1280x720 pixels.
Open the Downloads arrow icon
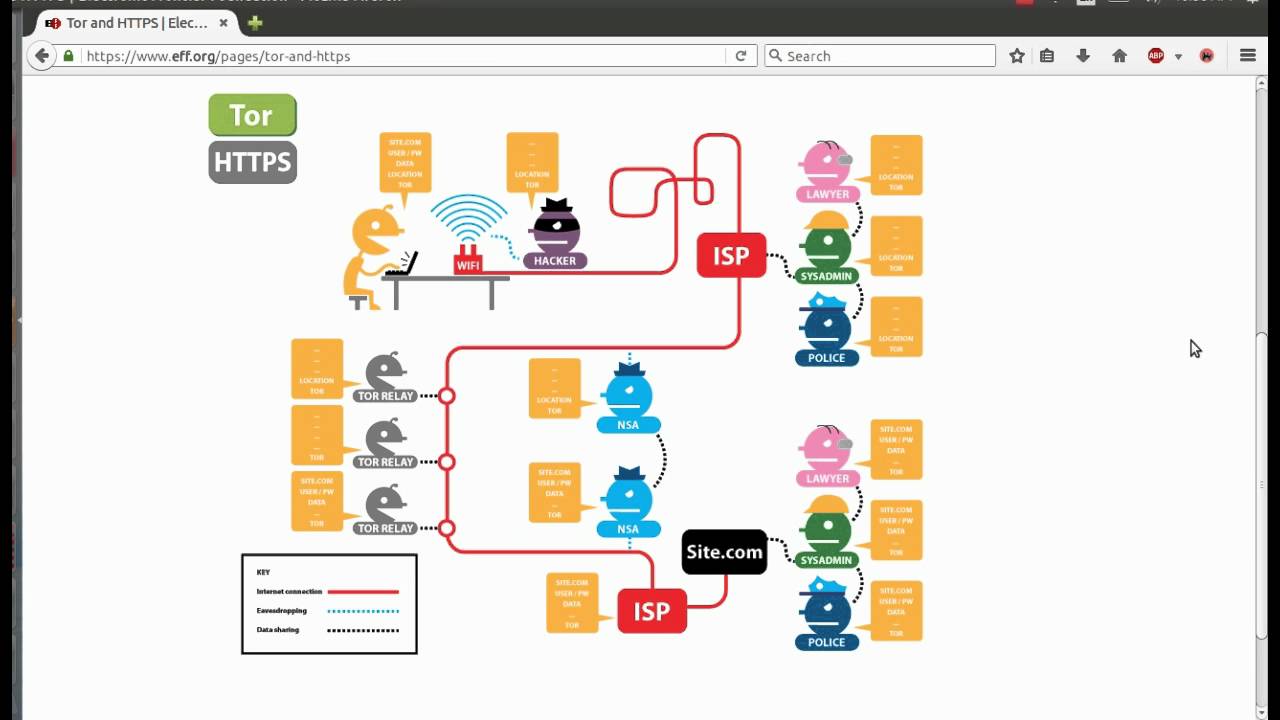1083,56
